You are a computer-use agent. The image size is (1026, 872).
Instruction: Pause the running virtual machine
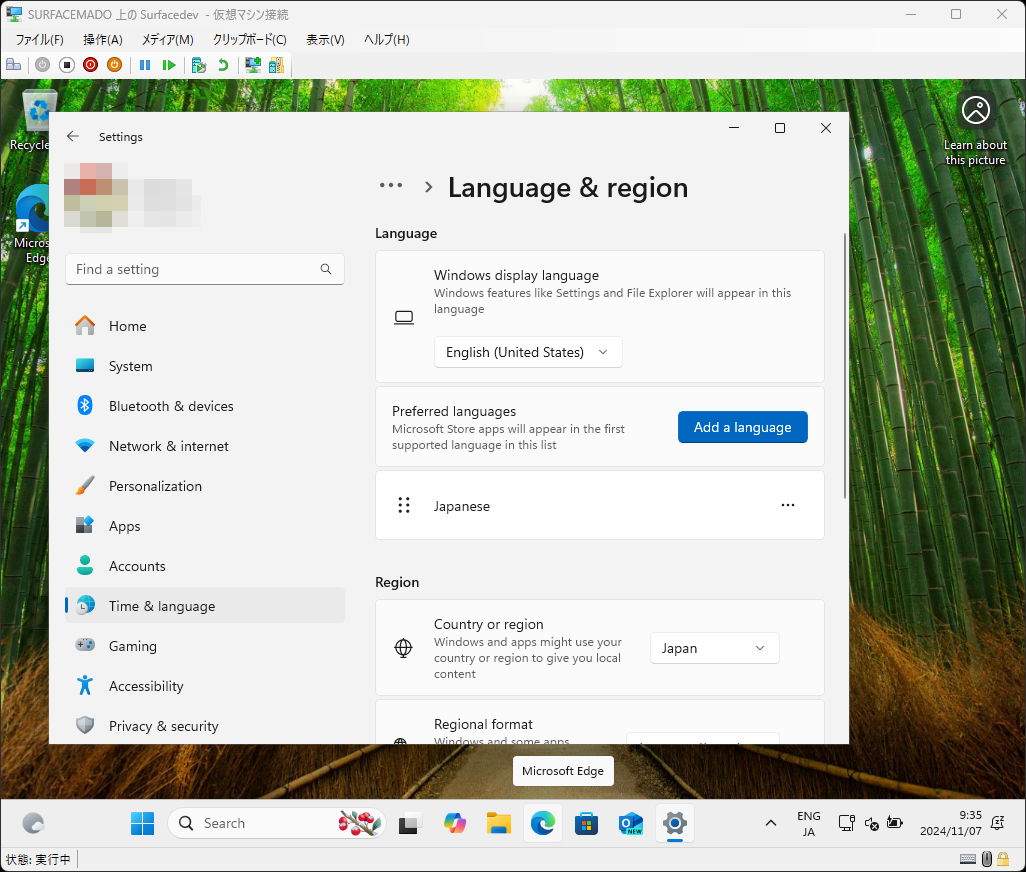pos(144,64)
